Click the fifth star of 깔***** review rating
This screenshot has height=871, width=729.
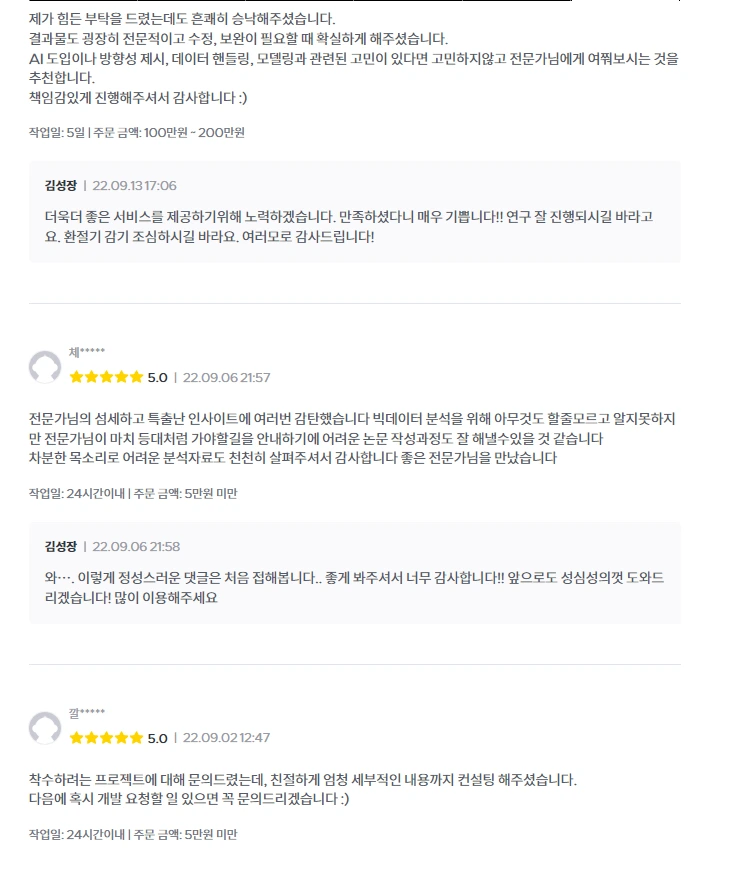[x=137, y=738]
